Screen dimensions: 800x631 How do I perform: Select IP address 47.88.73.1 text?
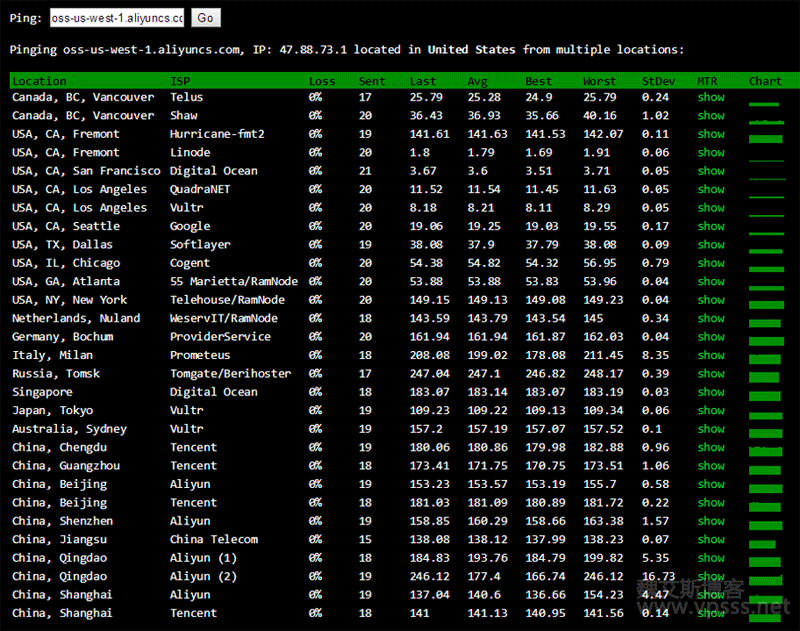[313, 49]
